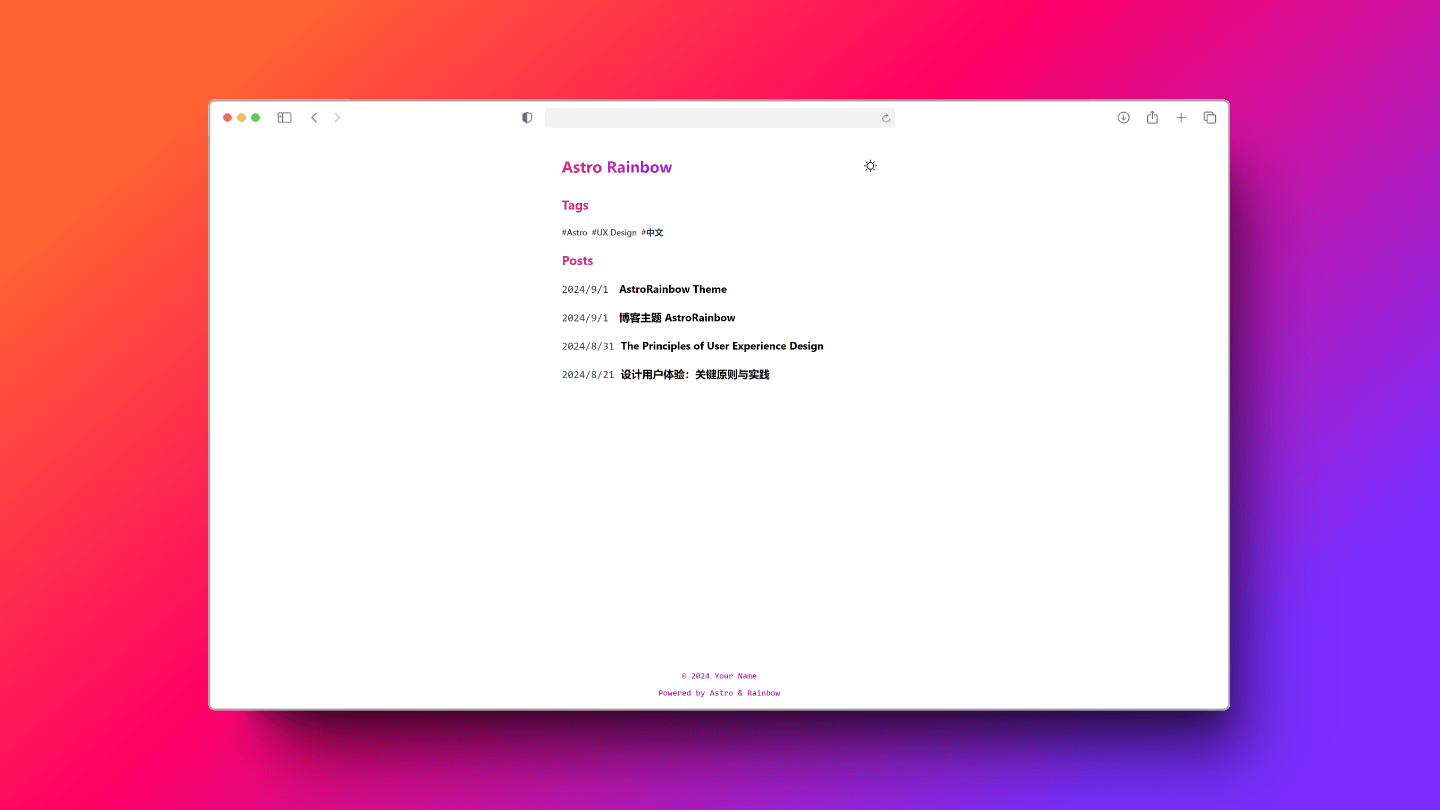
Task: Maximize the window with the green button
Action: point(255,118)
